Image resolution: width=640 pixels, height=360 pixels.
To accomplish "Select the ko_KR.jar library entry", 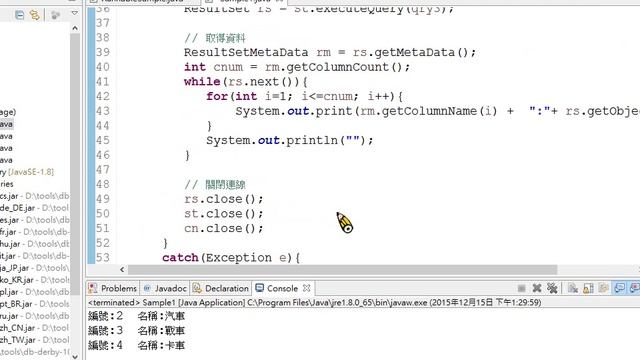I will (34, 280).
